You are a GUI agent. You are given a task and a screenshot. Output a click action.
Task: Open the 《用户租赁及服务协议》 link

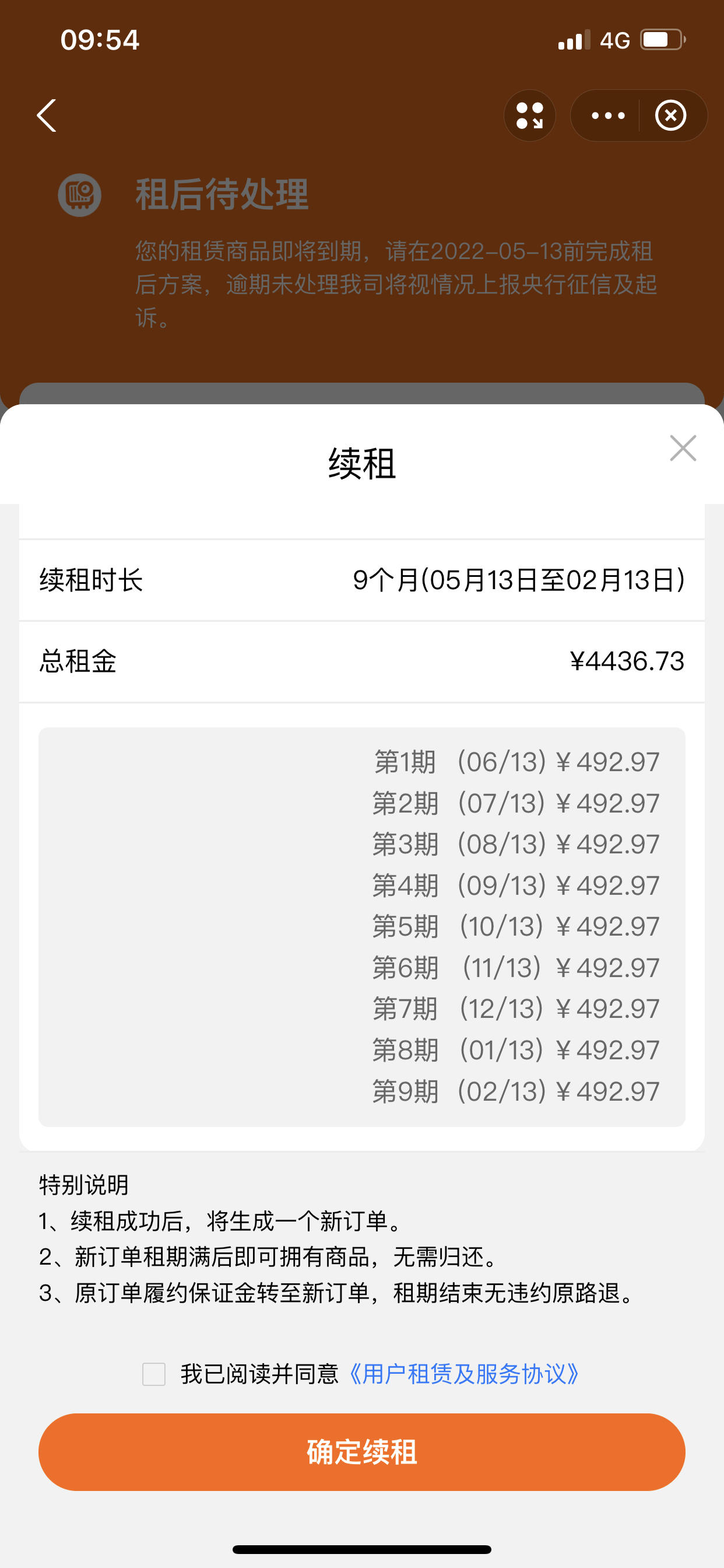463,1374
